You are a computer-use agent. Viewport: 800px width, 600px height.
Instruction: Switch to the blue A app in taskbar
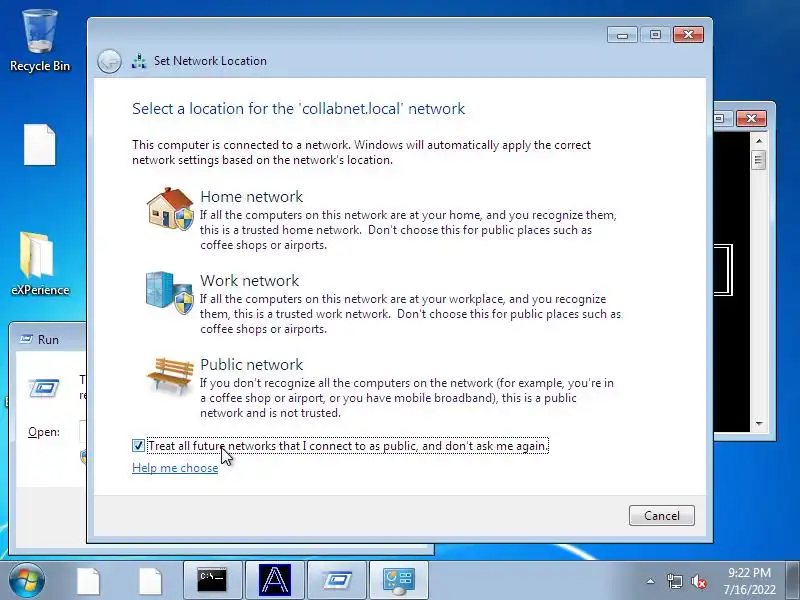point(274,580)
